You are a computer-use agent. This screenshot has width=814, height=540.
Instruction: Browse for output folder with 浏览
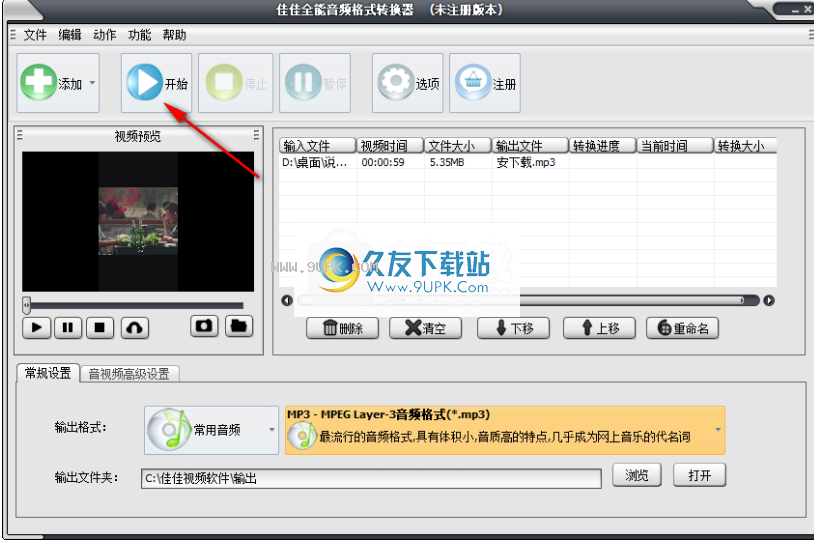click(x=637, y=475)
